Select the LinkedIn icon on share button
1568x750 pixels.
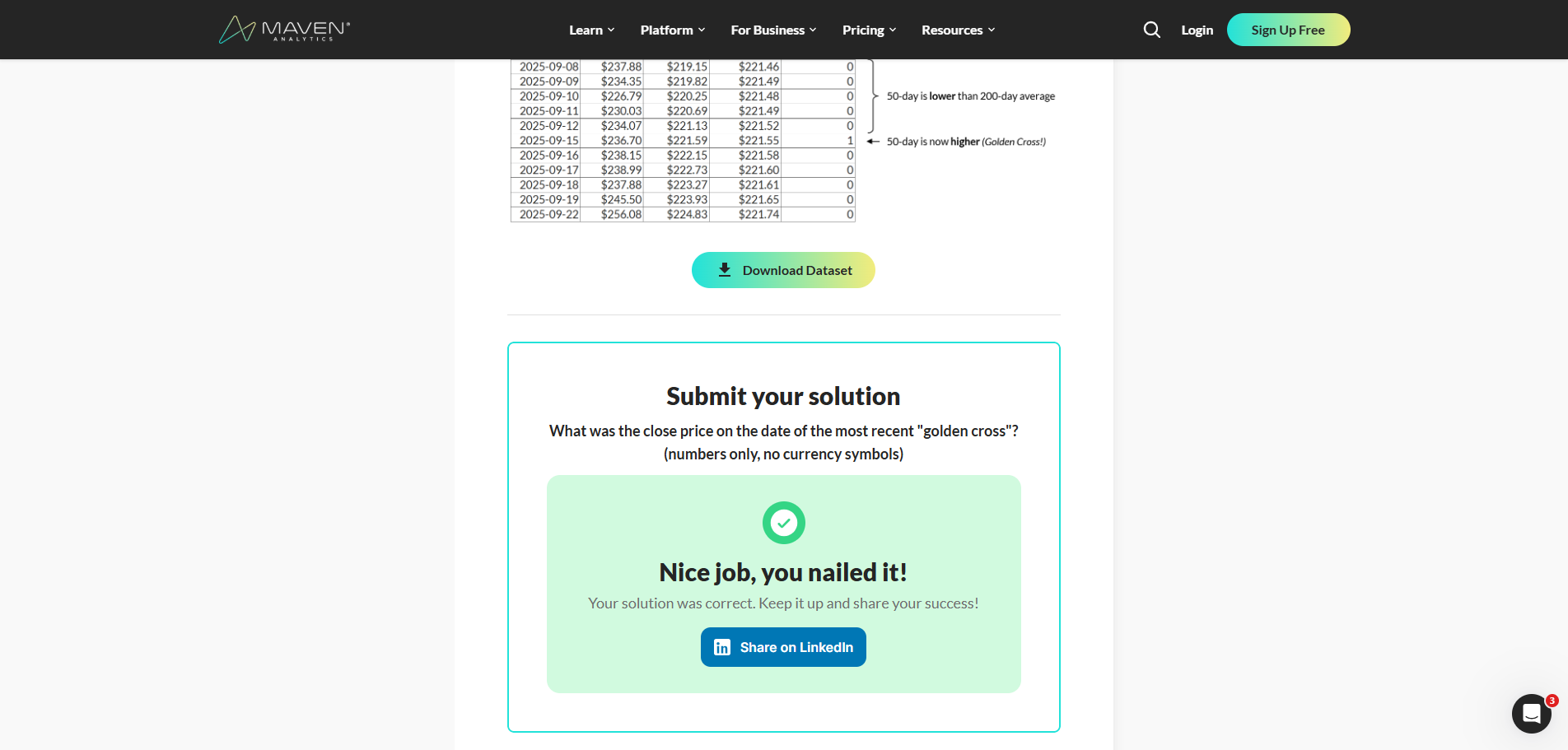coord(722,647)
